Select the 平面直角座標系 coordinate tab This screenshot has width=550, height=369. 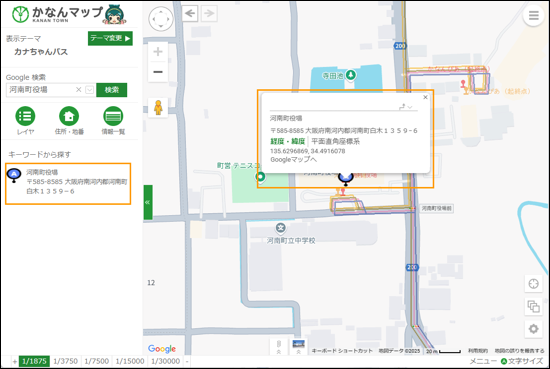pyautogui.click(x=336, y=141)
